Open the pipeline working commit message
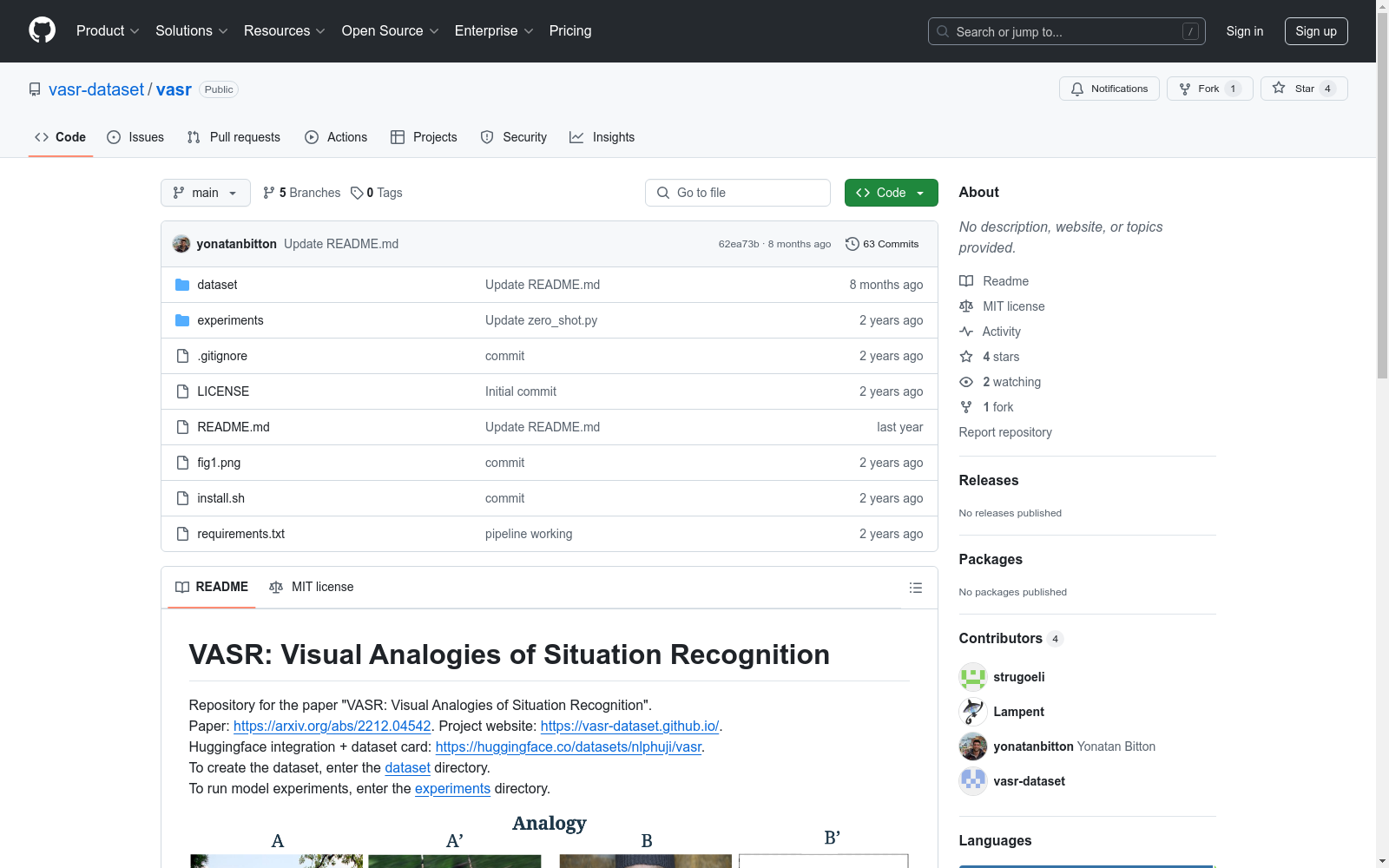The height and width of the screenshot is (868, 1389). [x=529, y=534]
